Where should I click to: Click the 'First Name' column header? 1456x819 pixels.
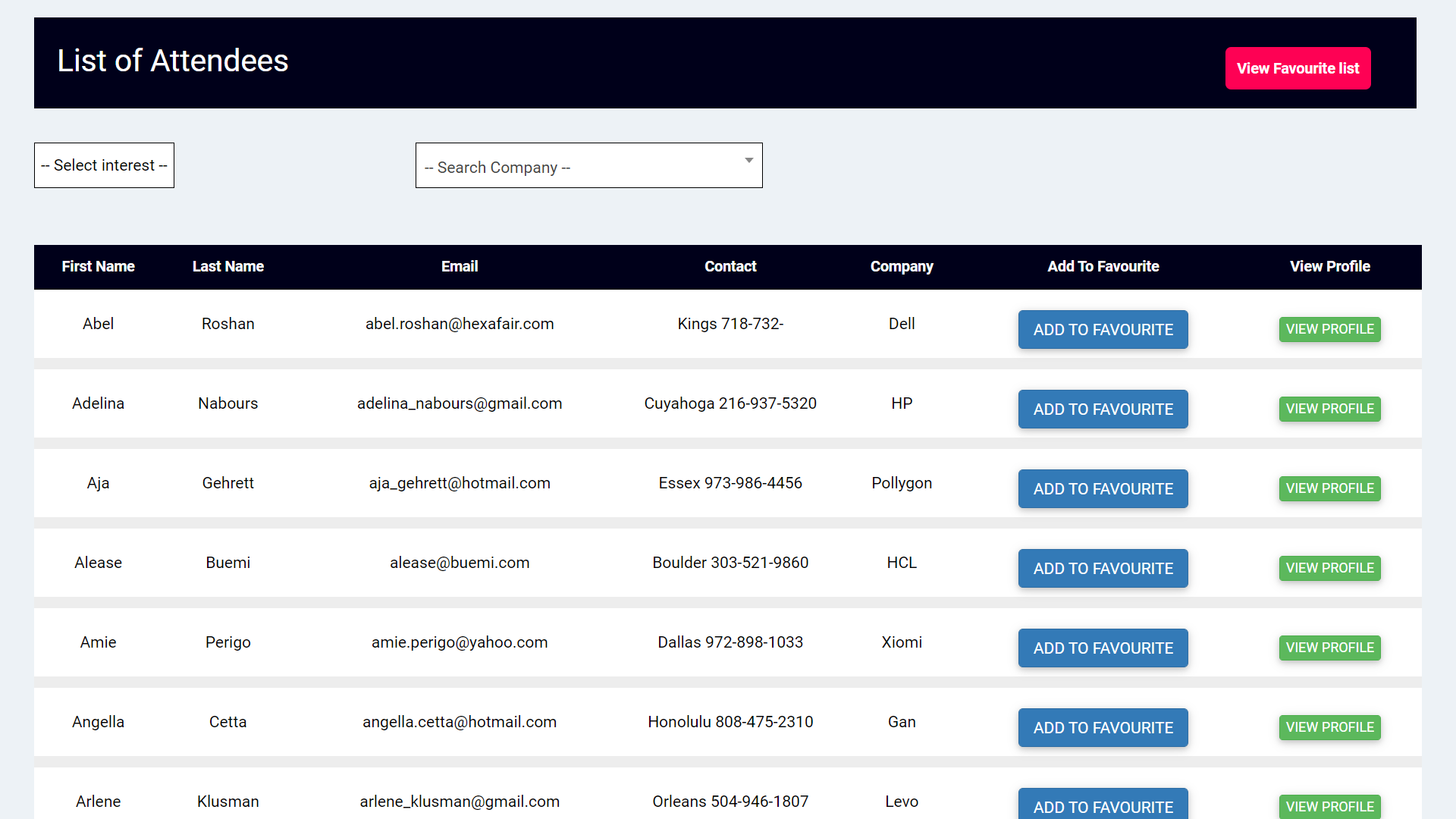point(98,266)
